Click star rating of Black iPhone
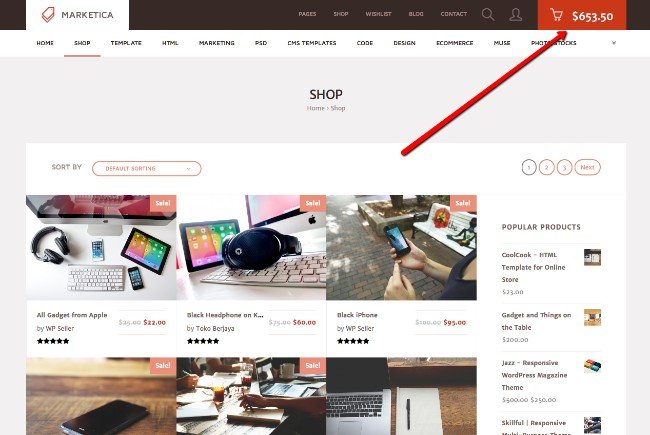 pyautogui.click(x=353, y=341)
